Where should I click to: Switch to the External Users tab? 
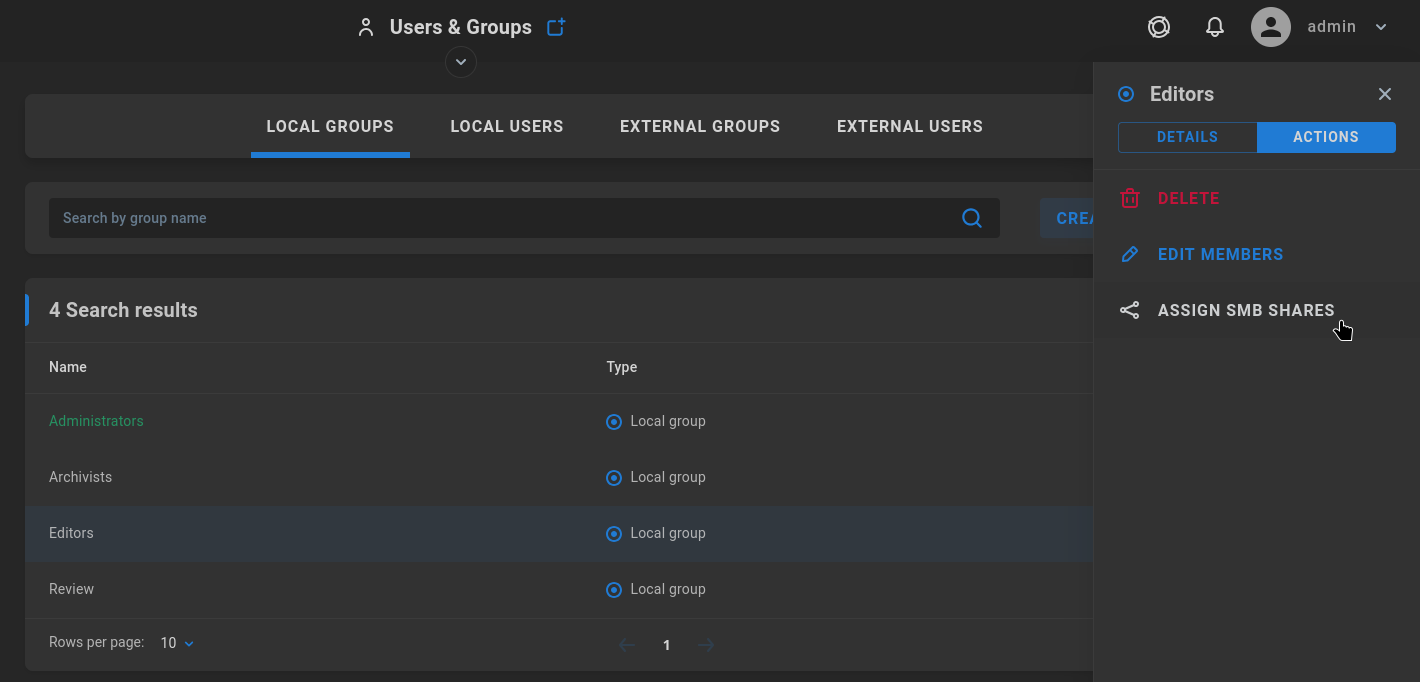(910, 127)
